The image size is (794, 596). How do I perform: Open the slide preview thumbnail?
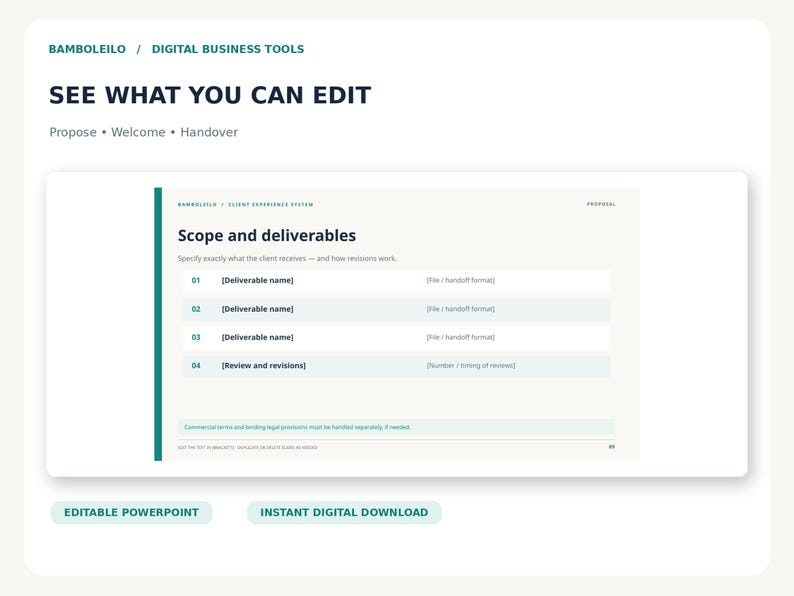coord(397,324)
